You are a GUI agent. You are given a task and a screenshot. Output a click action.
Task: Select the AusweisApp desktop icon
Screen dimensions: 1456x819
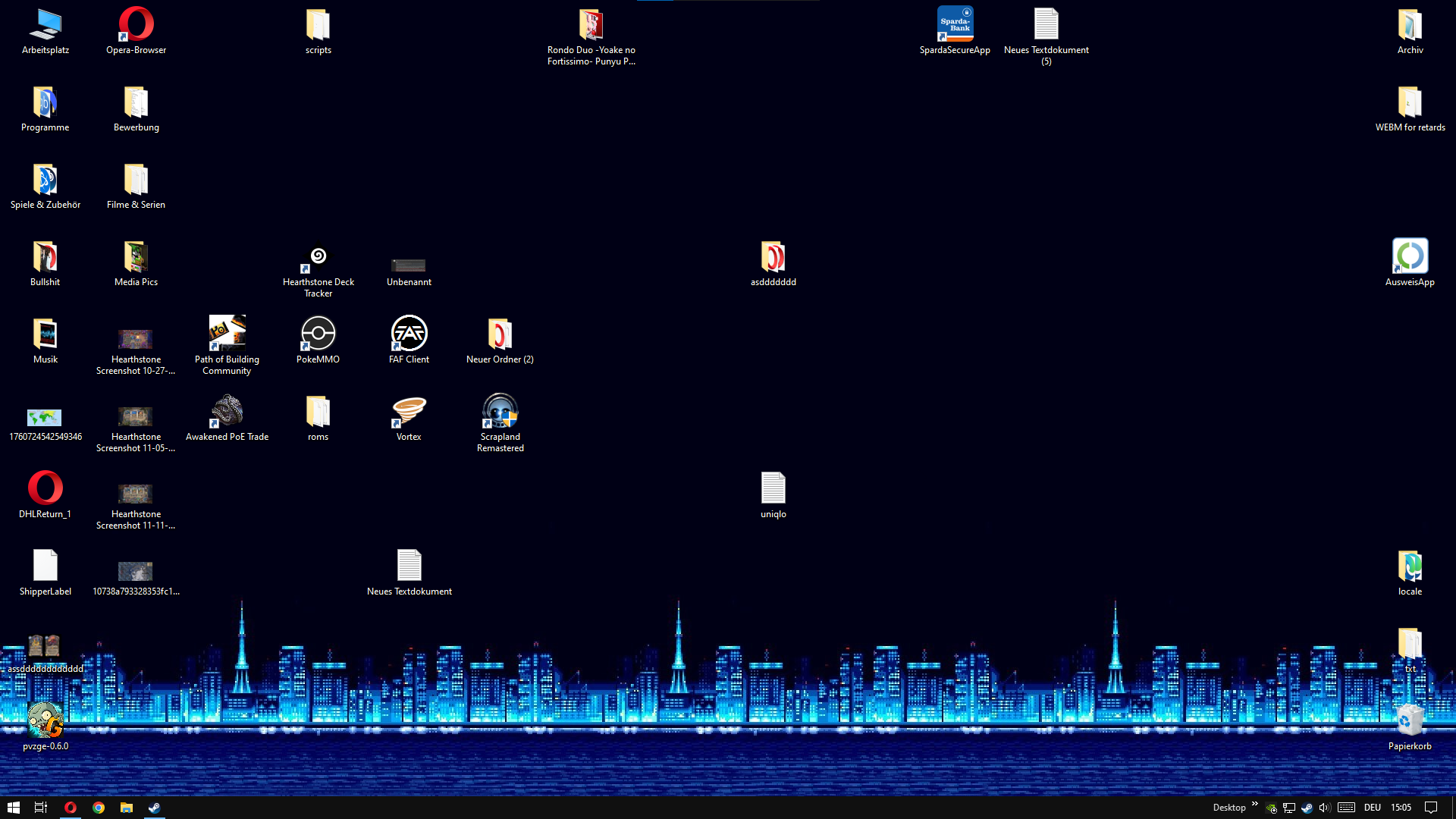[x=1410, y=257]
